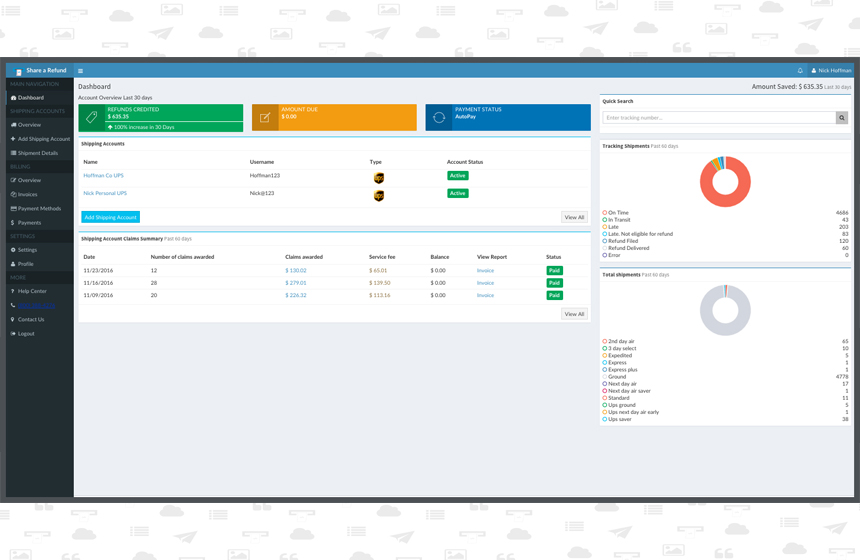Click the UPS logo in Nick Personal row
This screenshot has height=560, width=860.
point(378,196)
